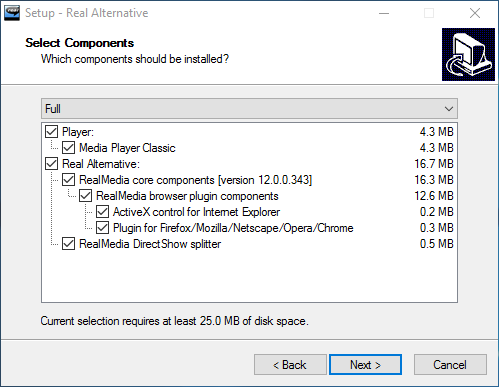Close the setup window
Screen dimensions: 499x387
tap(475, 13)
